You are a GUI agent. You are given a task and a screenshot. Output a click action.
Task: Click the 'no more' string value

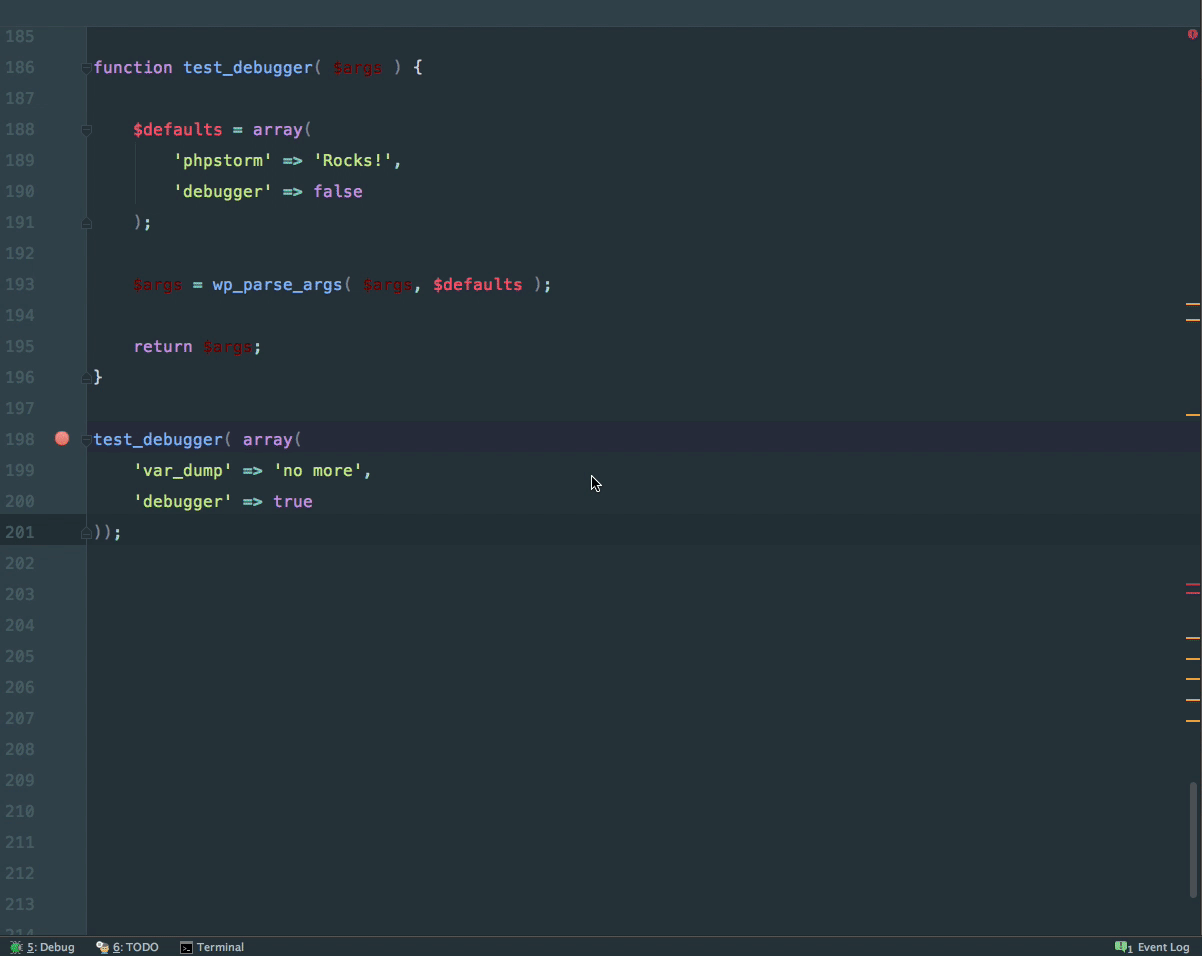pyautogui.click(x=318, y=470)
